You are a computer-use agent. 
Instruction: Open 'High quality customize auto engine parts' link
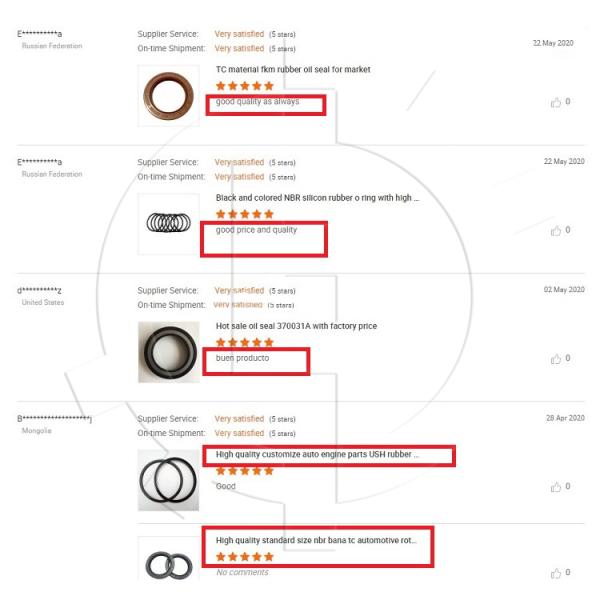pos(317,454)
